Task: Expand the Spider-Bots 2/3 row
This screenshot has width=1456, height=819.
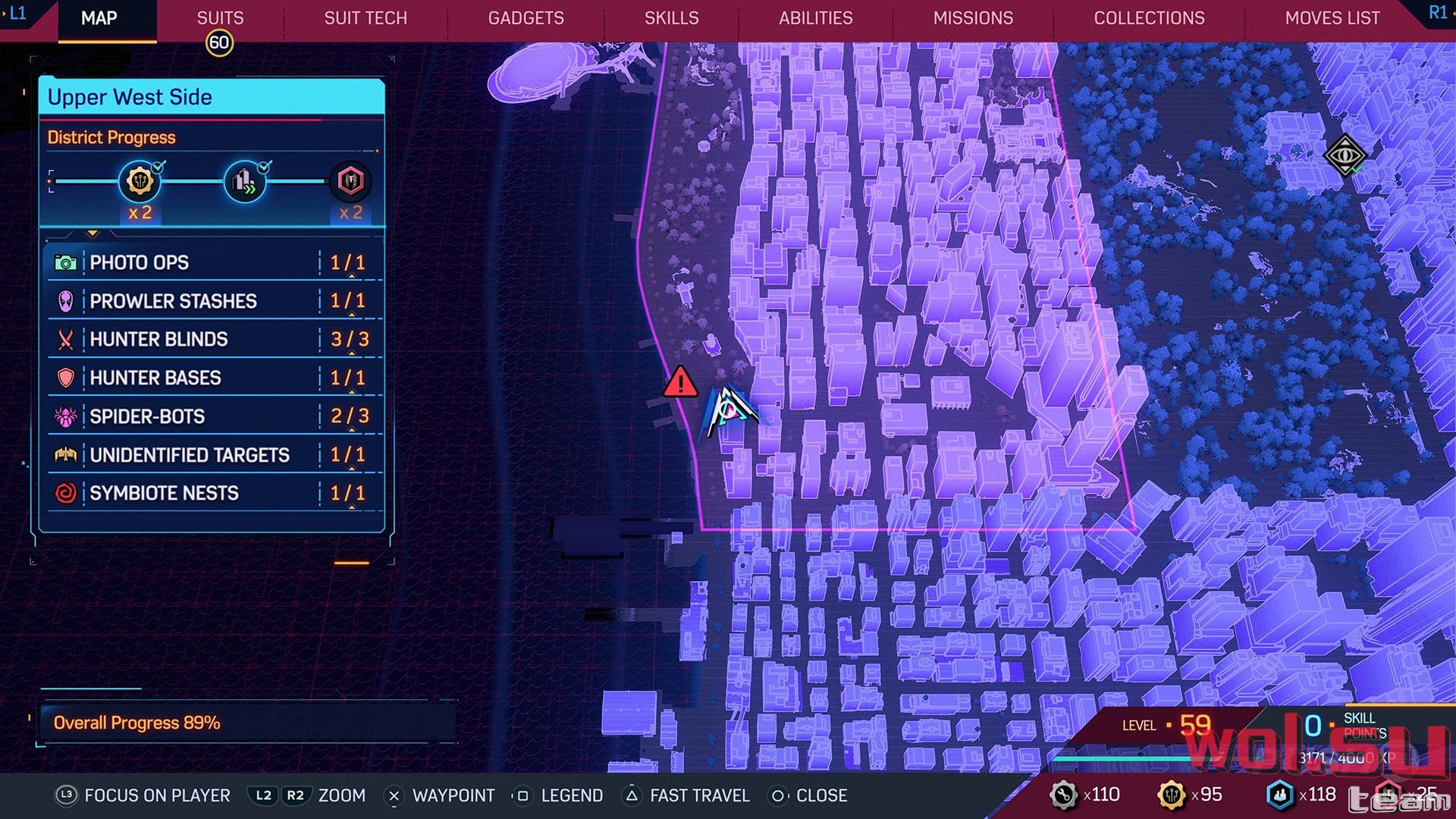Action: pos(215,416)
